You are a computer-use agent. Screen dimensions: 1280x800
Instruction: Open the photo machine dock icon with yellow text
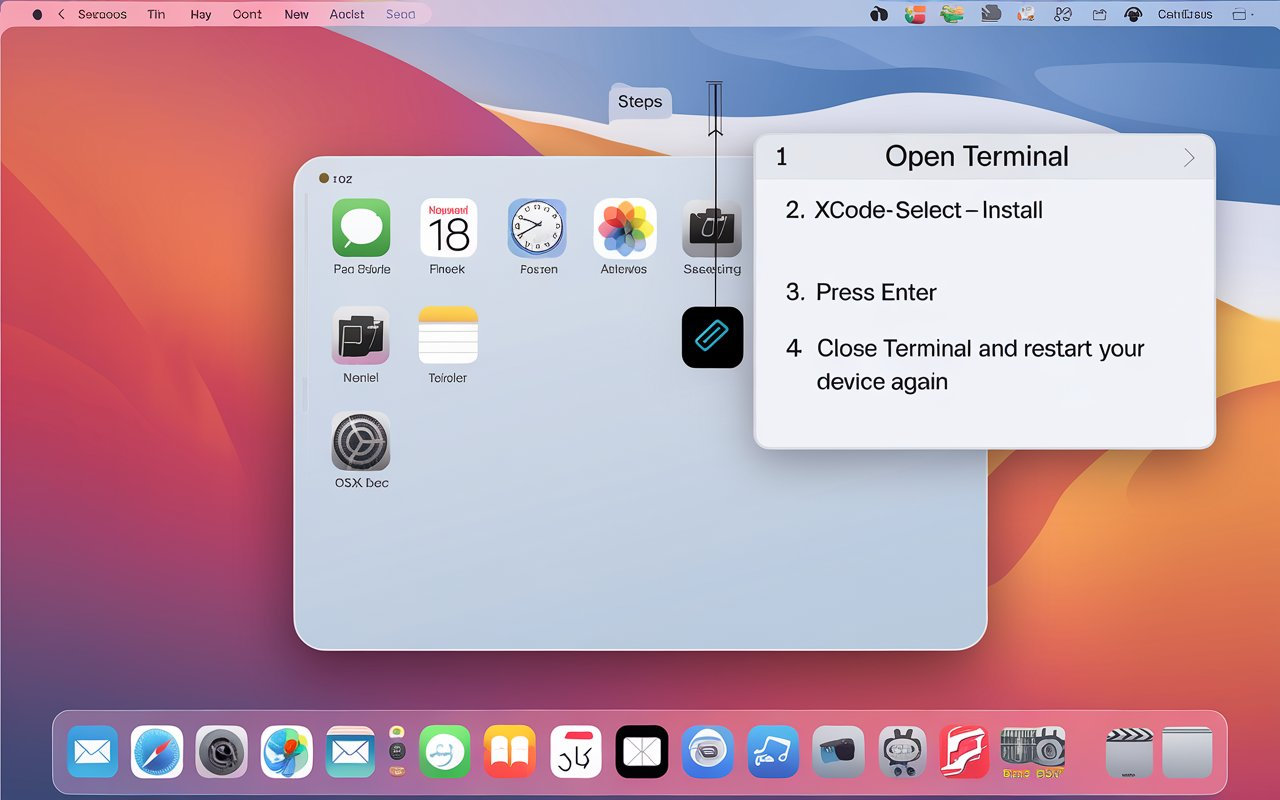1033,752
